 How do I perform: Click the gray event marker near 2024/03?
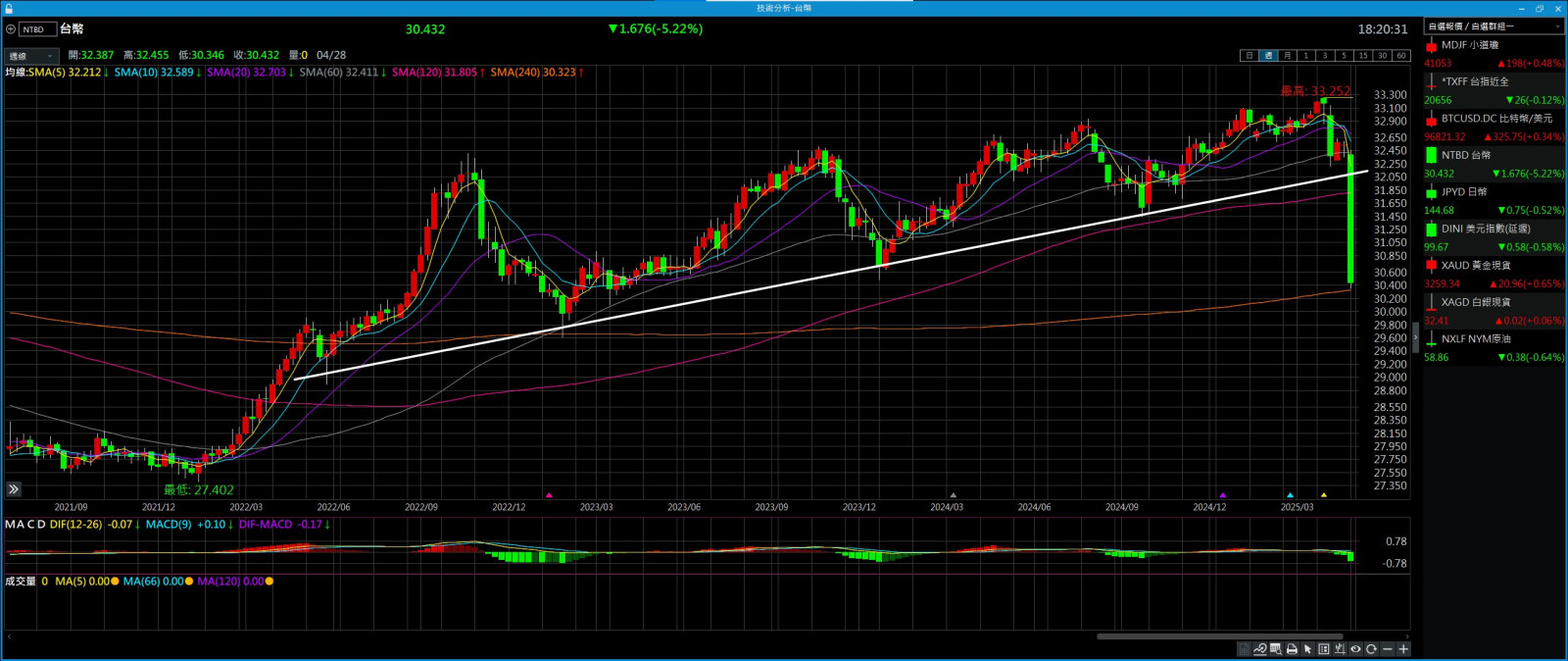pyautogui.click(x=953, y=495)
